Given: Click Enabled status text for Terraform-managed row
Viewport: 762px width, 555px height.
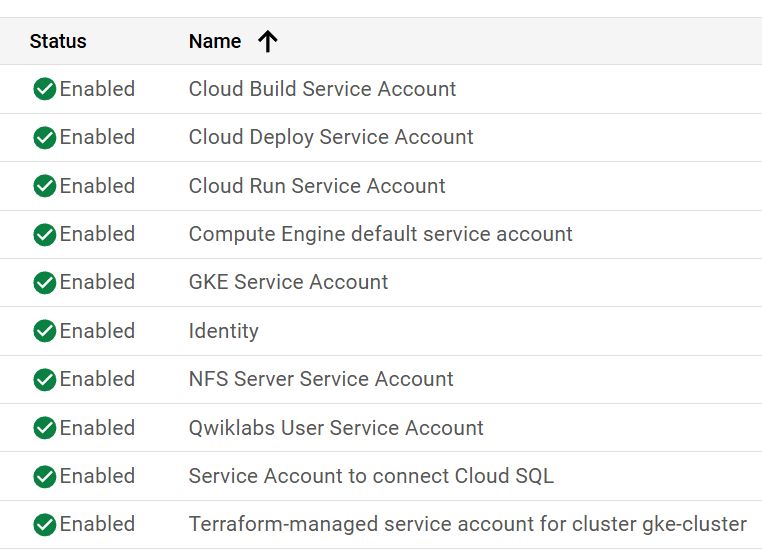Looking at the screenshot, I should [97, 524].
